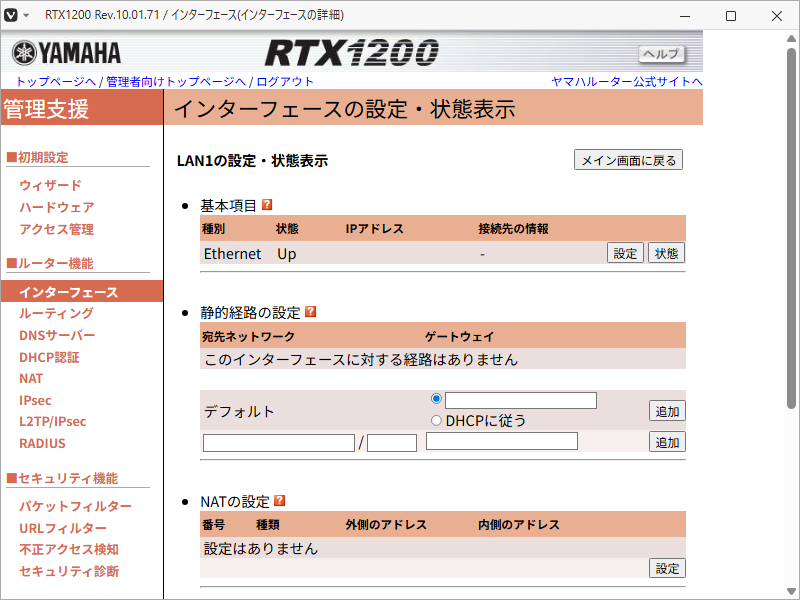Open URLフィルター in the sidebar
The image size is (800, 600).
point(63,528)
